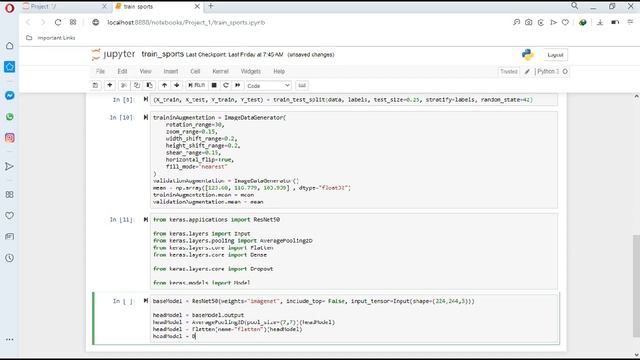
Task: Open Opera easy setup sliders icon
Action: tap(630, 22)
